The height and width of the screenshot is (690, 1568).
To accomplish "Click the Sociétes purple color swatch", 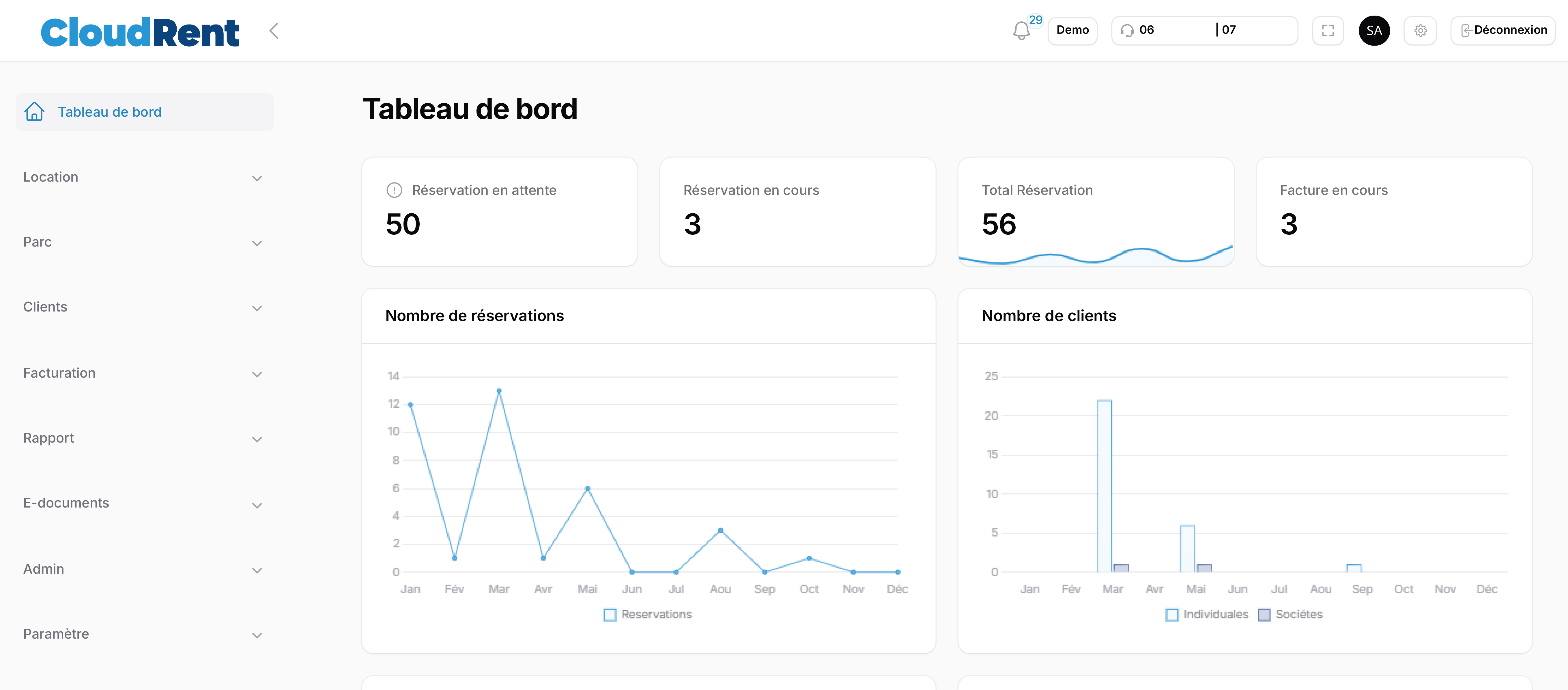I will pyautogui.click(x=1264, y=615).
